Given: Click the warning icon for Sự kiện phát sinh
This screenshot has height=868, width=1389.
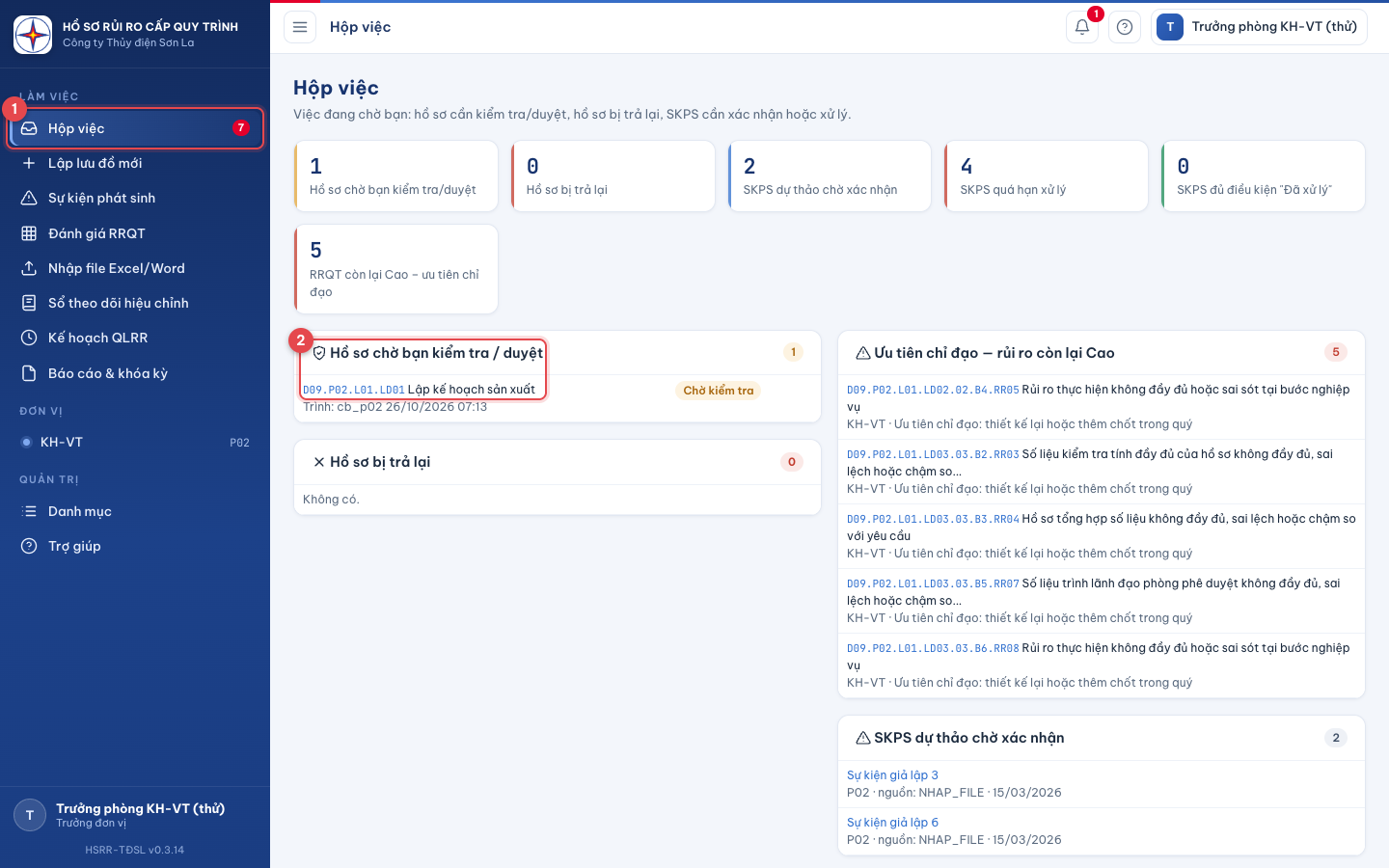Looking at the screenshot, I should pyautogui.click(x=29, y=198).
